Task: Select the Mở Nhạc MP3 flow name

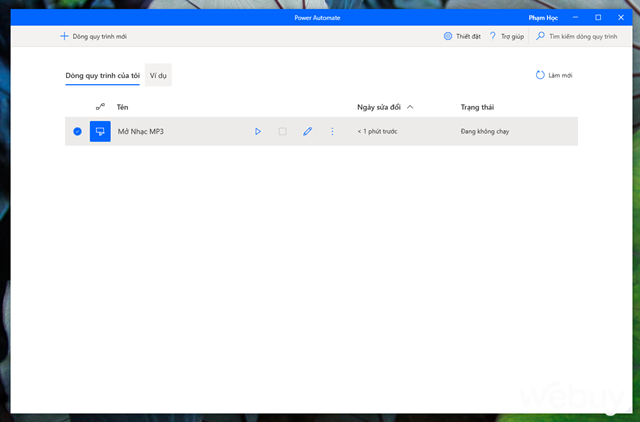Action: tap(140, 131)
